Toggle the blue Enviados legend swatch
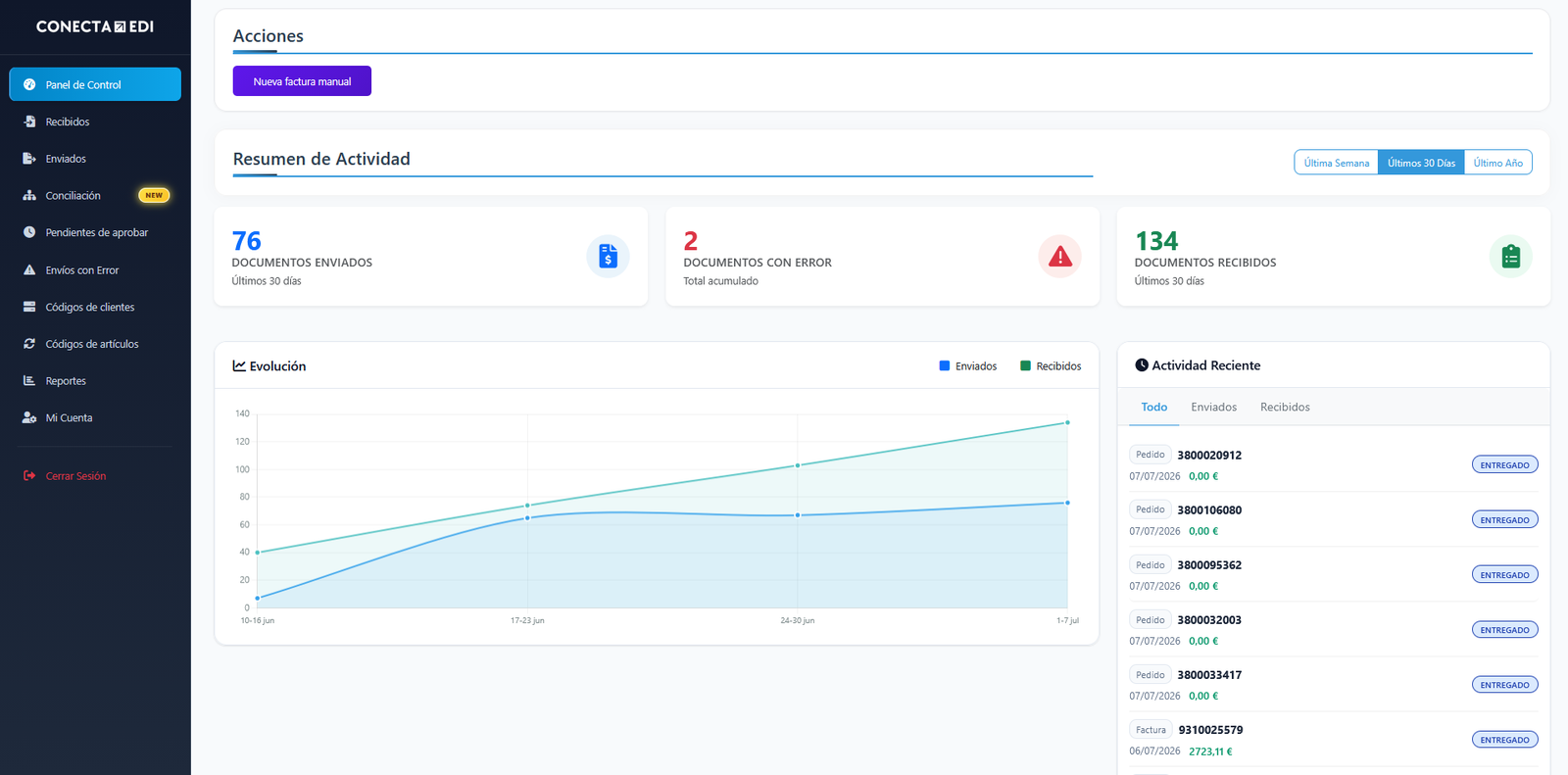The height and width of the screenshot is (775, 1568). coord(945,365)
